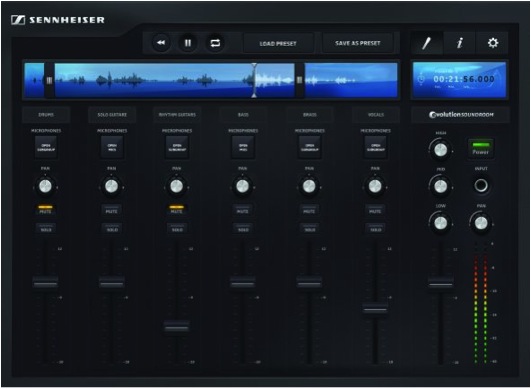
Task: Solo the Vocals channel
Action: tap(375, 228)
